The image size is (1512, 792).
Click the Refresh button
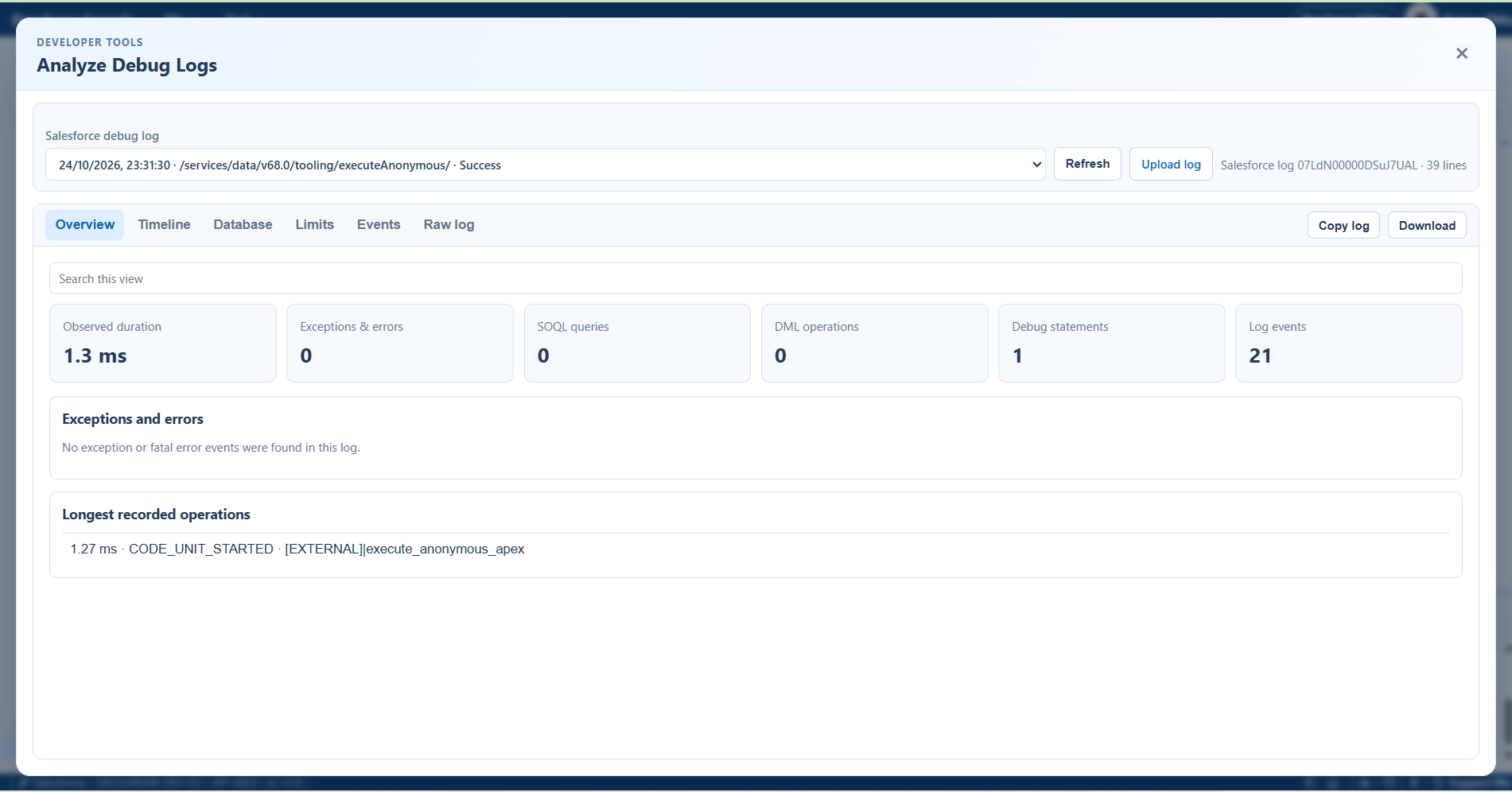pos(1087,164)
